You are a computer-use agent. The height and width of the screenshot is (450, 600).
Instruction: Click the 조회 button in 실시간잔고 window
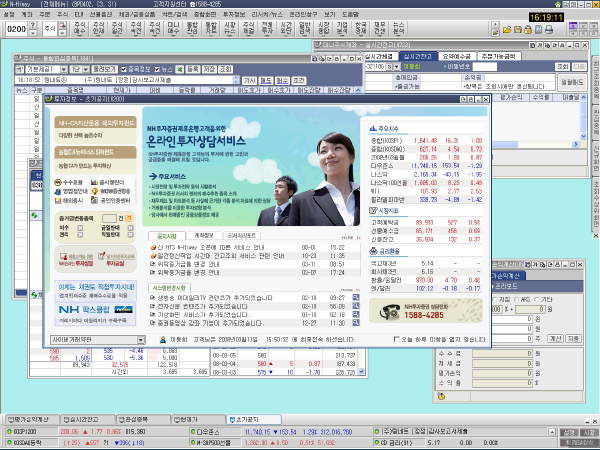[x=562, y=67]
